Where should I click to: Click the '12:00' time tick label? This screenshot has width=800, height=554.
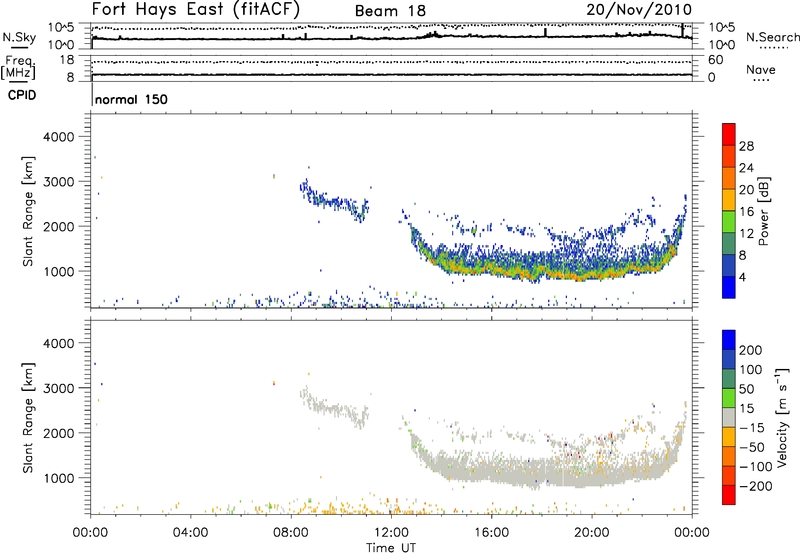click(x=391, y=533)
